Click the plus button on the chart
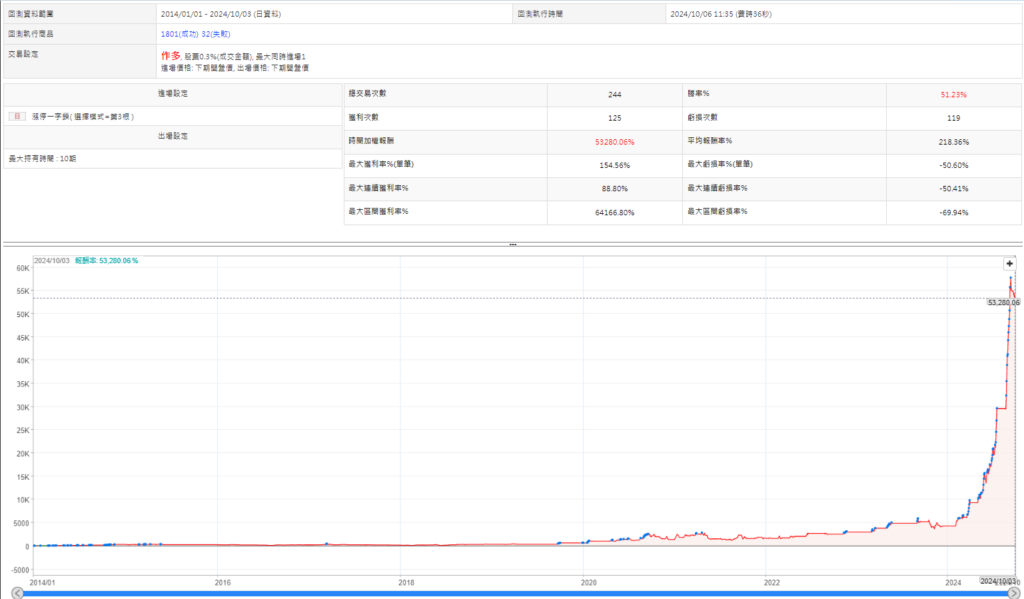 (x=1009, y=263)
